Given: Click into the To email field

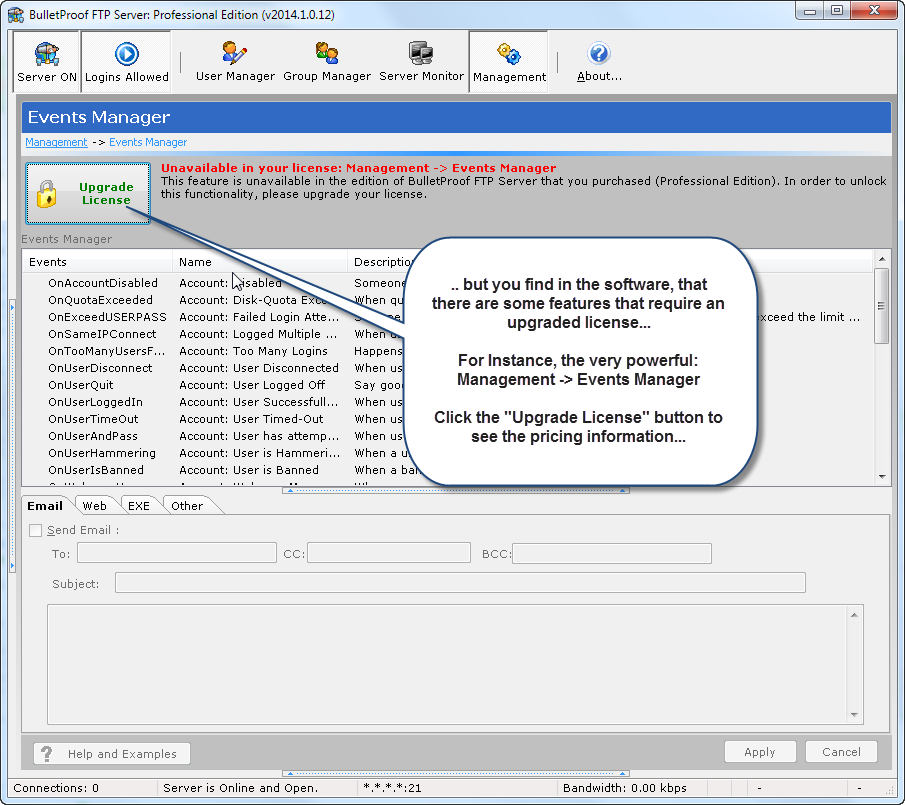Looking at the screenshot, I should [x=177, y=553].
